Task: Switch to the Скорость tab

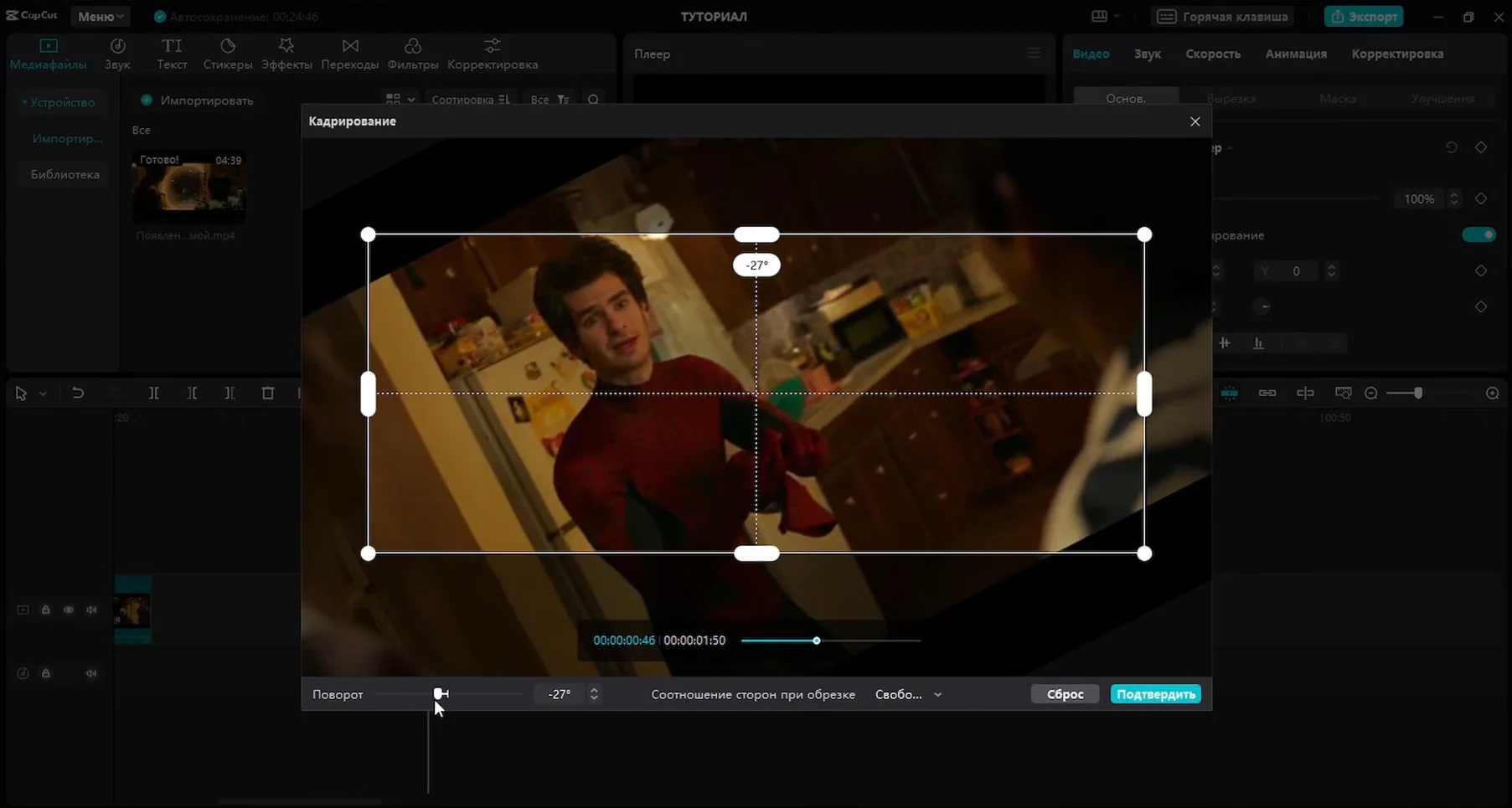Action: 1212,54
